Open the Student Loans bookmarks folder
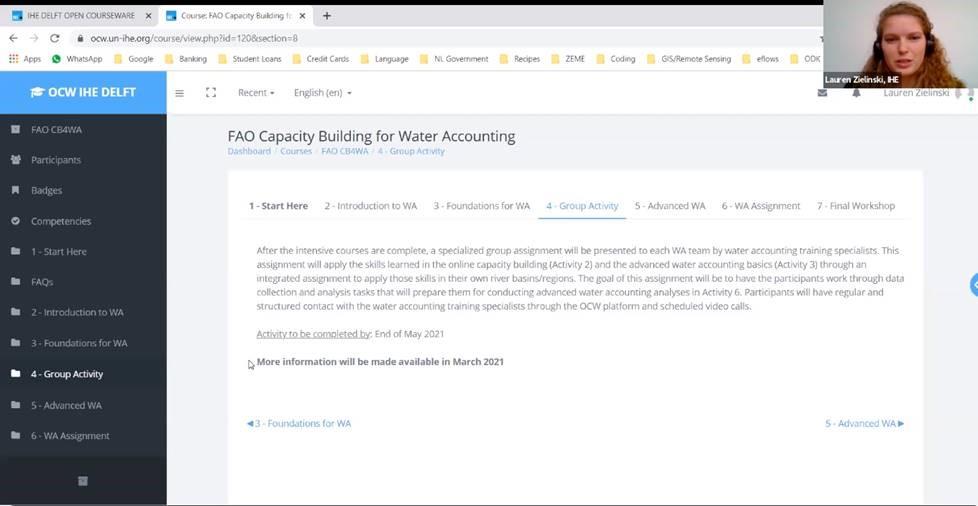Image resolution: width=978 pixels, height=506 pixels. point(250,59)
